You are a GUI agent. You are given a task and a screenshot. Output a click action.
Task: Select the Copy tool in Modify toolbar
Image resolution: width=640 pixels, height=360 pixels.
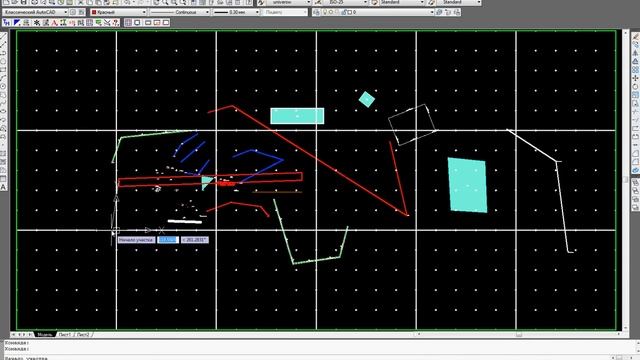pyautogui.click(x=636, y=44)
